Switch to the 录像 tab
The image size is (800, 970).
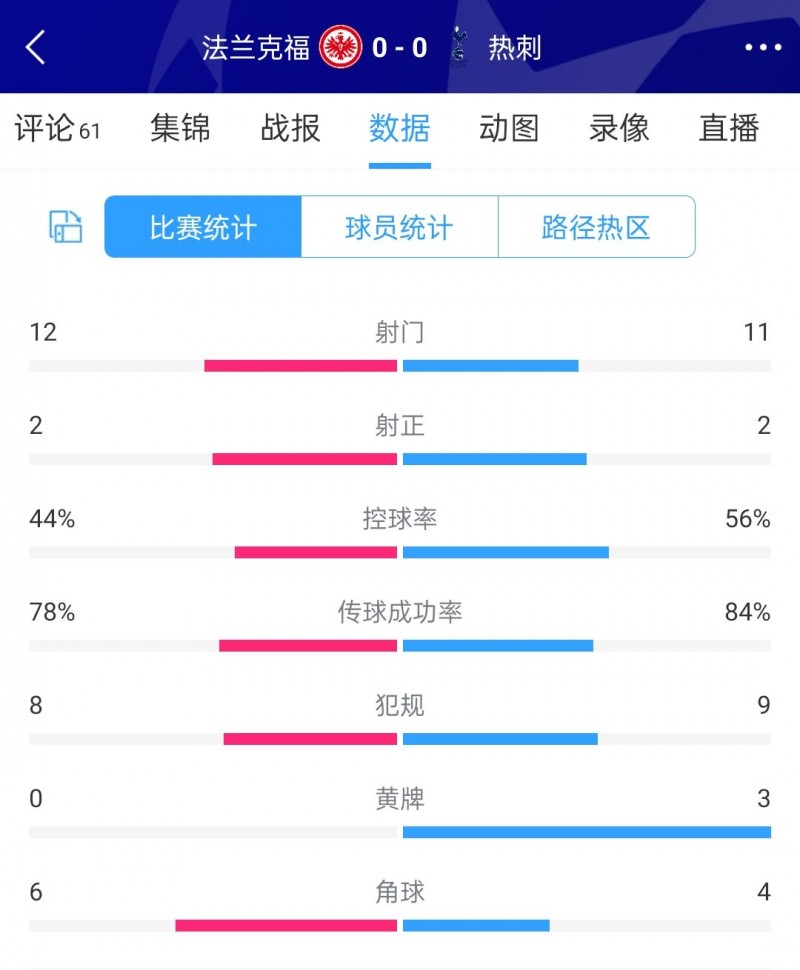click(619, 129)
